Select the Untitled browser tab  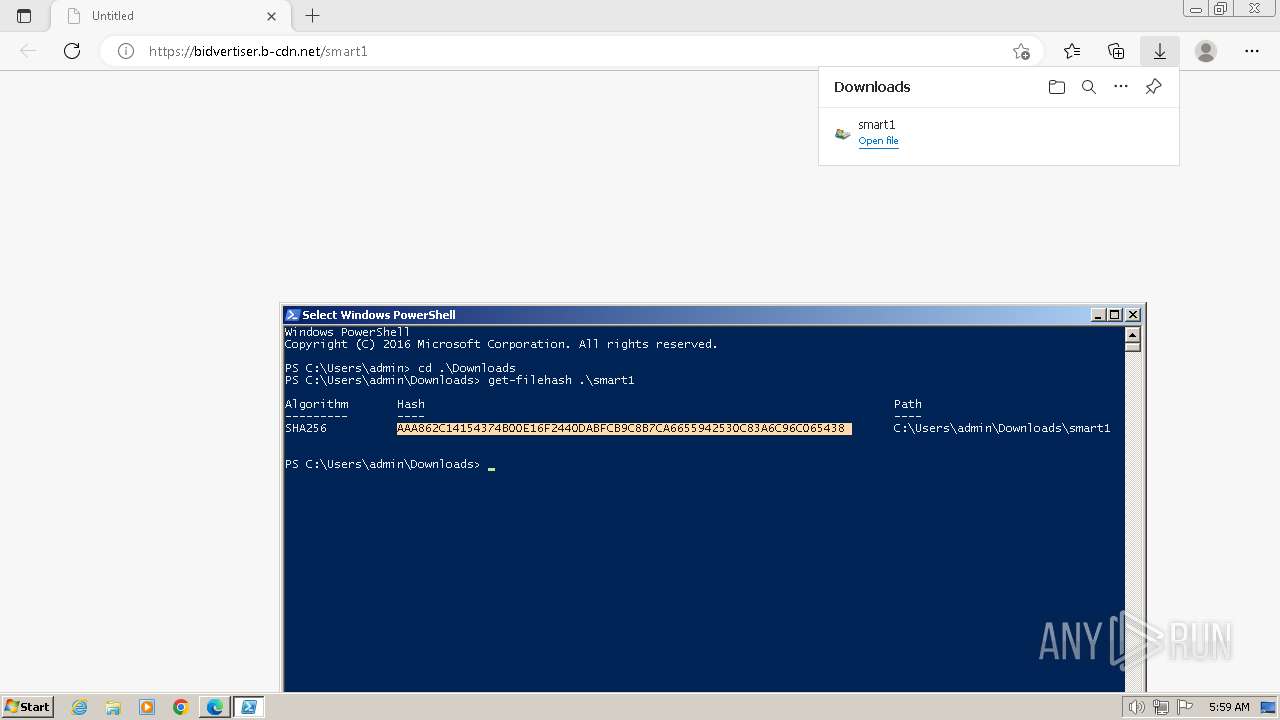click(x=170, y=16)
